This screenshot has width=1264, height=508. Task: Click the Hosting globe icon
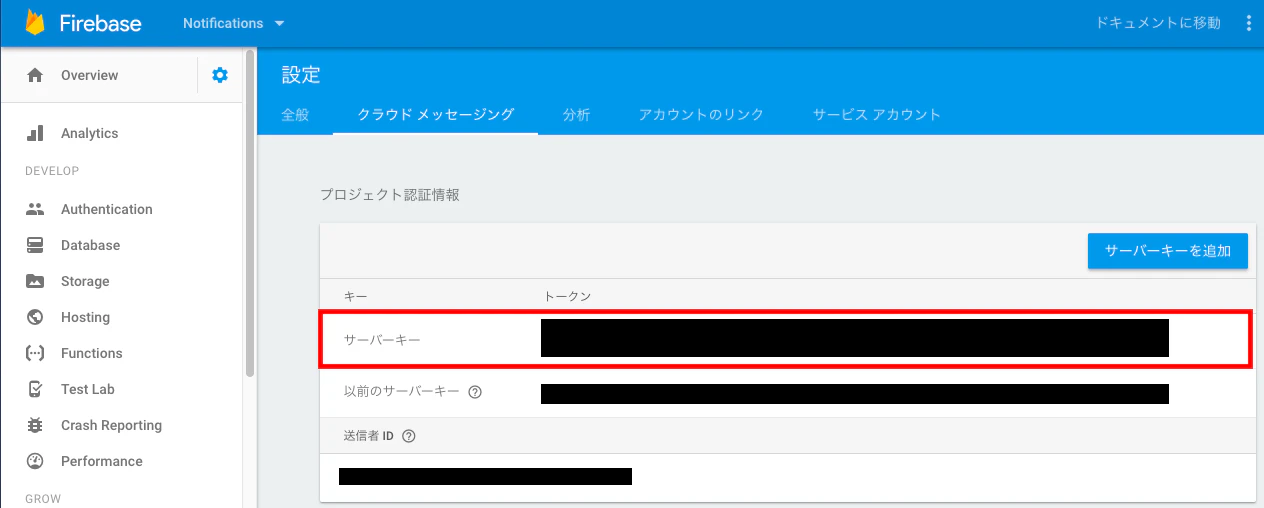click(x=35, y=317)
